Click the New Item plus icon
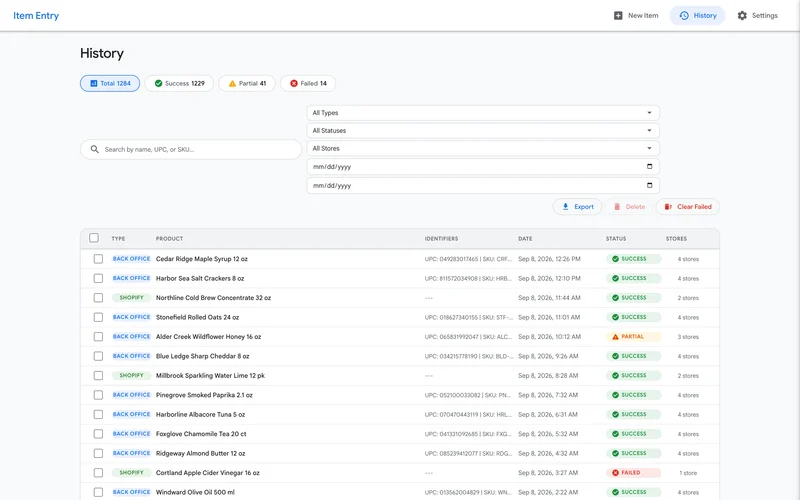This screenshot has height=500, width=800. coord(618,16)
